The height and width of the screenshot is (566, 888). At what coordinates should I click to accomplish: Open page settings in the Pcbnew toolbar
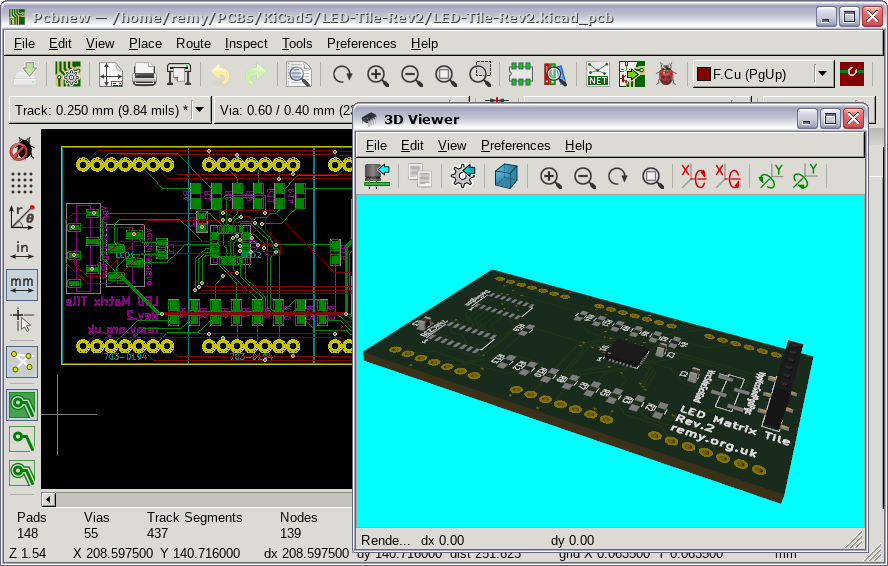[110, 74]
